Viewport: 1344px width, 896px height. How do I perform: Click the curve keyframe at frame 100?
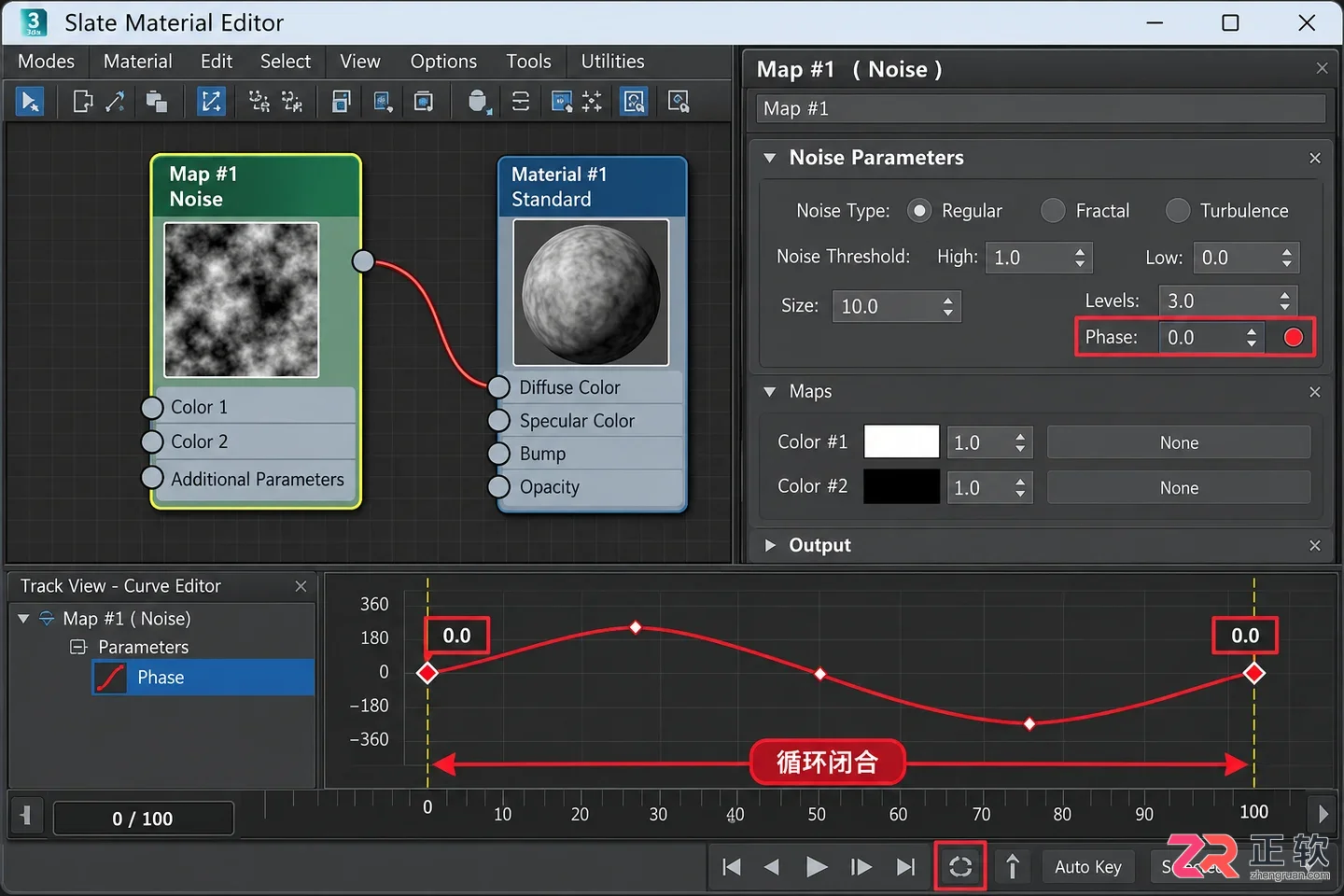tap(1253, 673)
